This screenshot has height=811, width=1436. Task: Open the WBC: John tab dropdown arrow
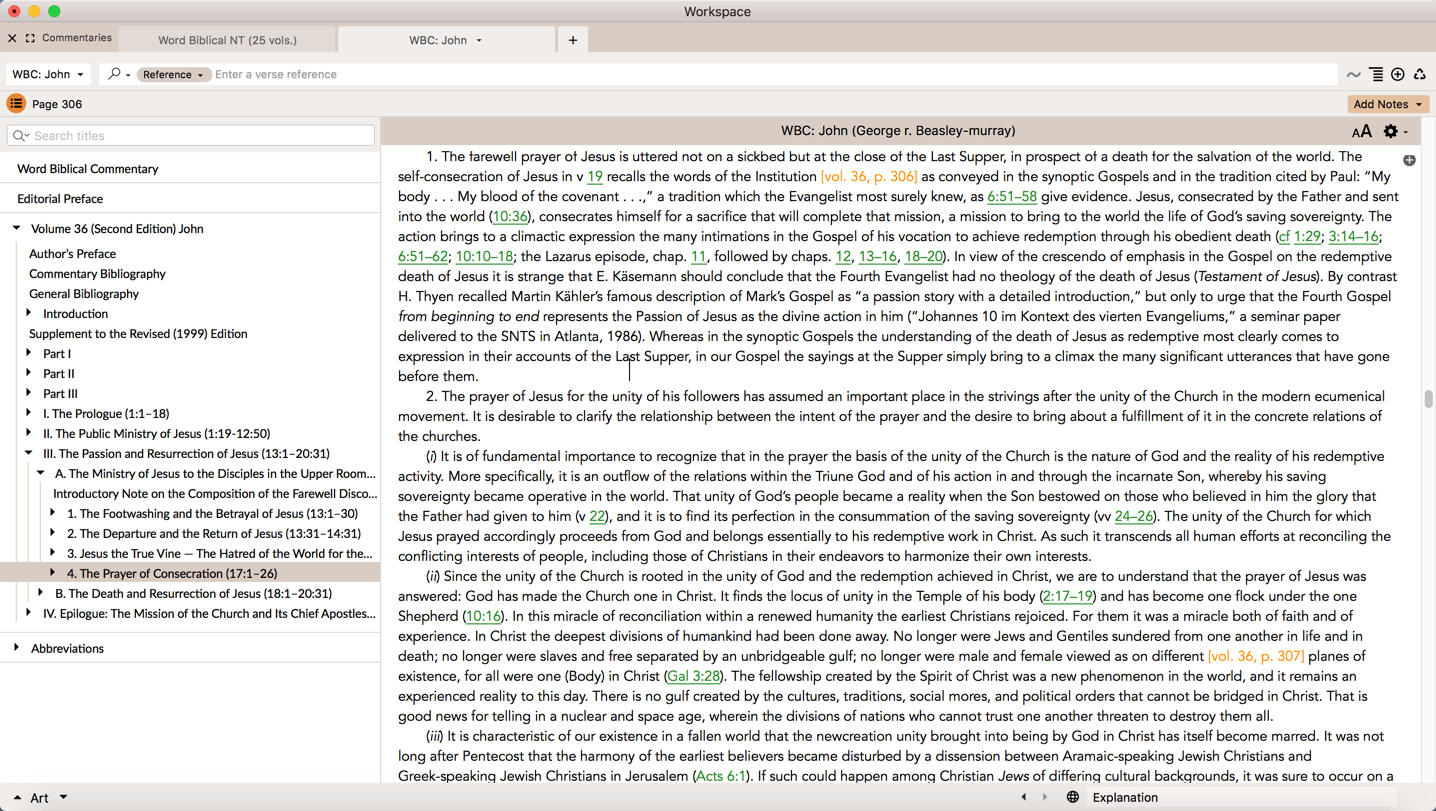(x=479, y=41)
